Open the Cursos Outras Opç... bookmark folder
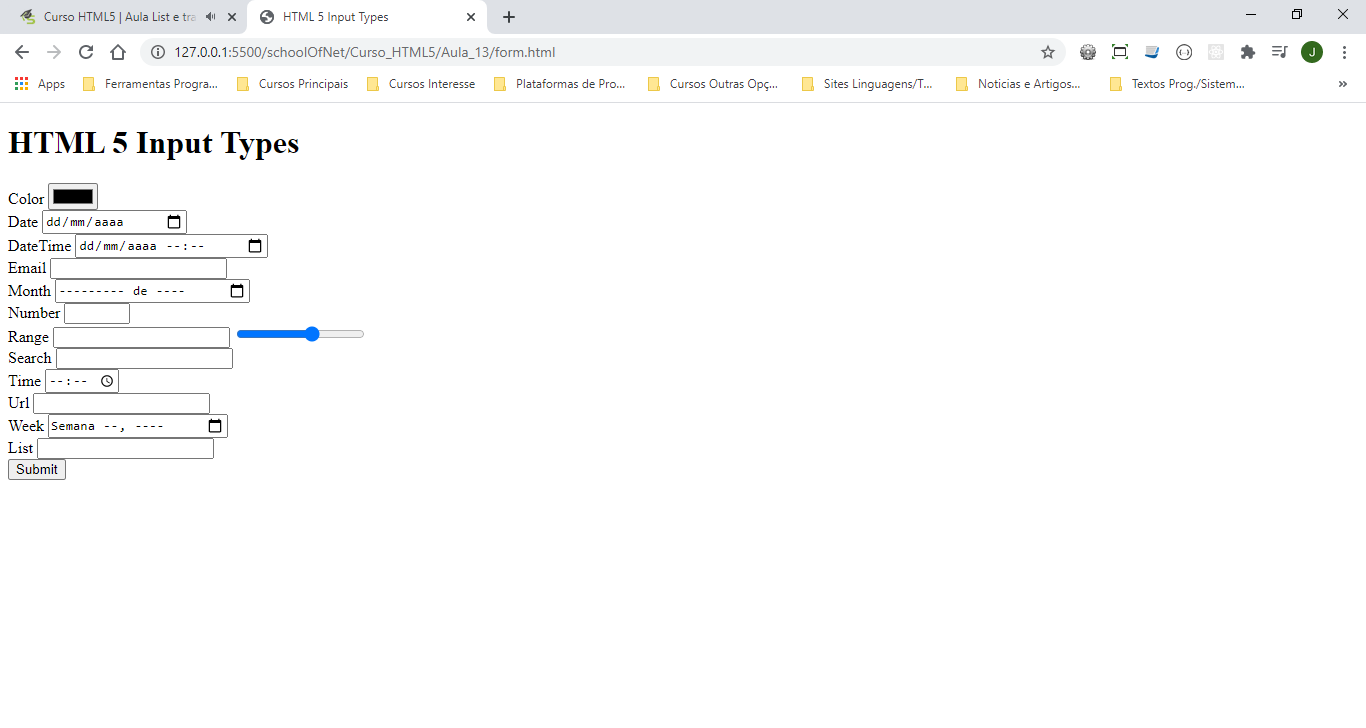Viewport: 1366px width, 728px height. [x=713, y=84]
